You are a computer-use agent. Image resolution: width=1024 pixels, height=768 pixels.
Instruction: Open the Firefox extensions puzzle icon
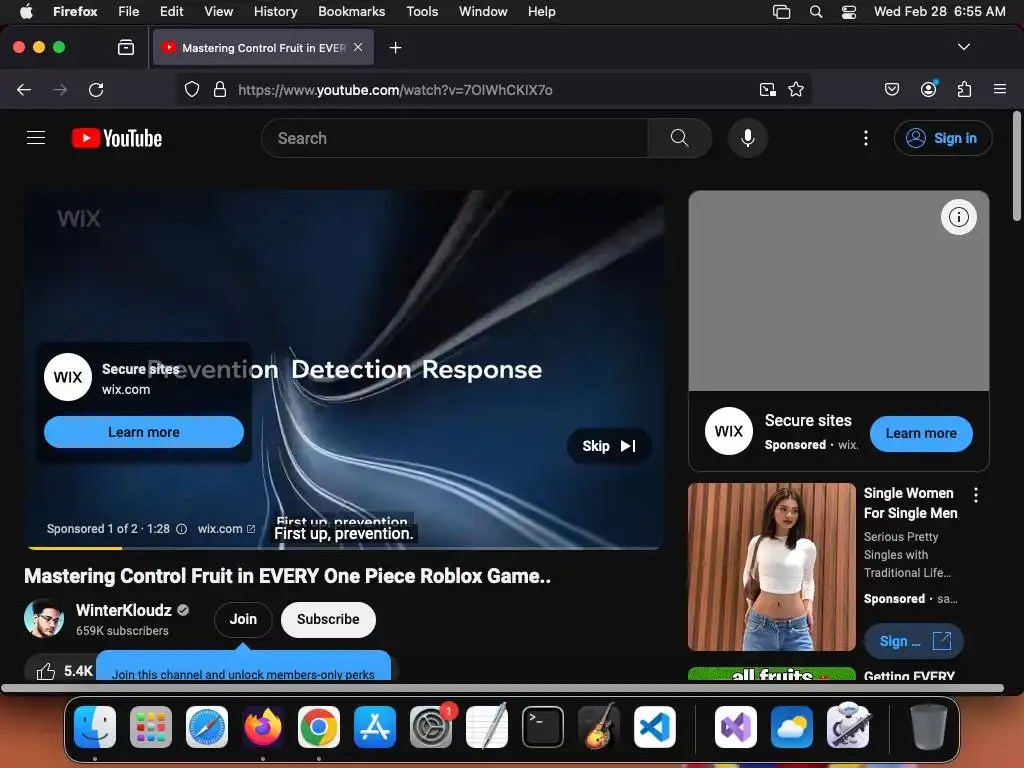(x=964, y=89)
